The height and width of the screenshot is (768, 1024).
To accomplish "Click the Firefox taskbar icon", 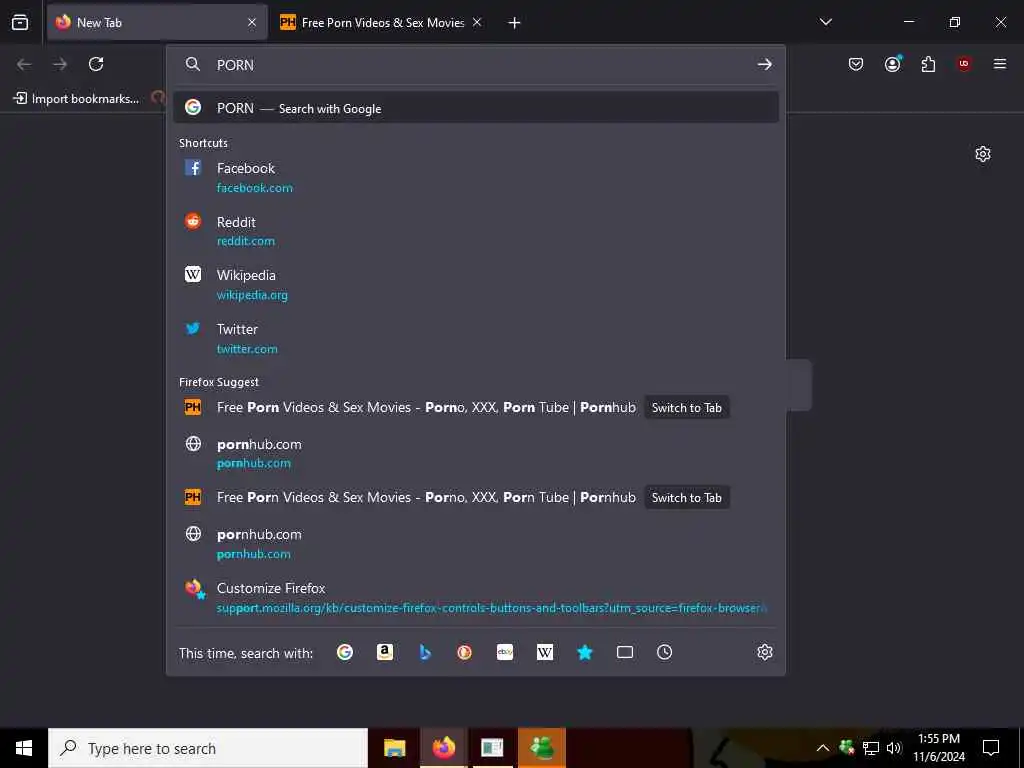I will [443, 748].
